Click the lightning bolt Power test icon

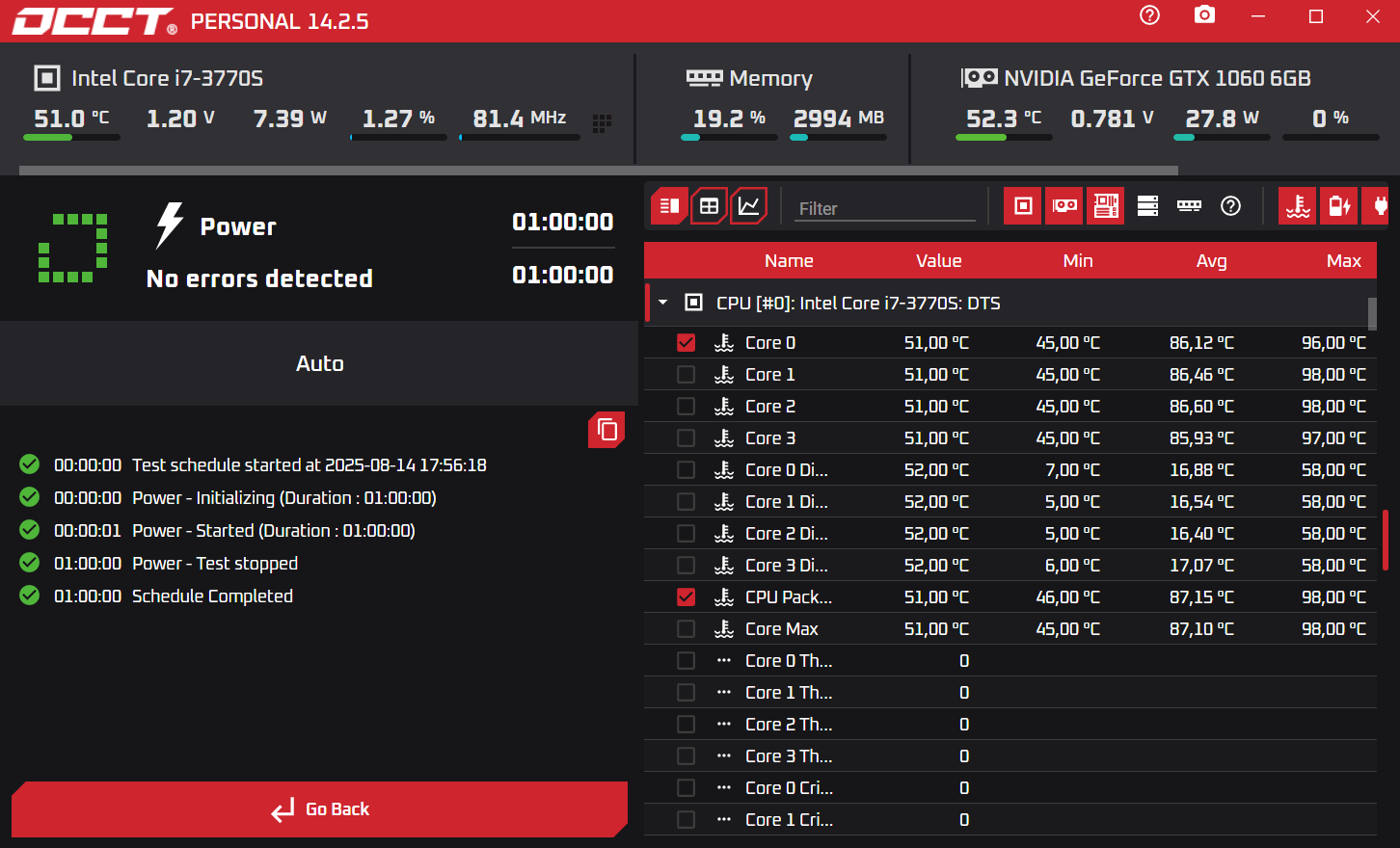tap(170, 225)
